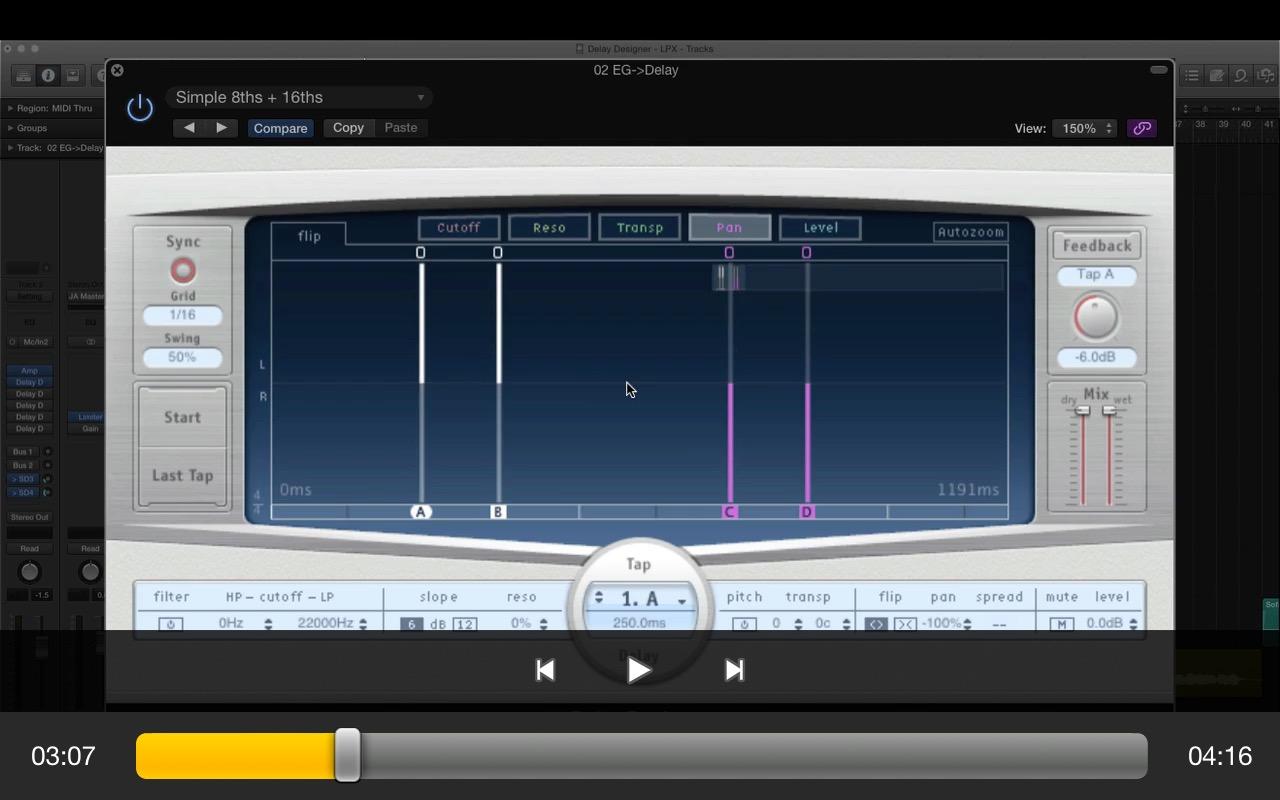Viewport: 1280px width, 800px height.
Task: Open the Grid 1/16 menu
Action: point(182,315)
